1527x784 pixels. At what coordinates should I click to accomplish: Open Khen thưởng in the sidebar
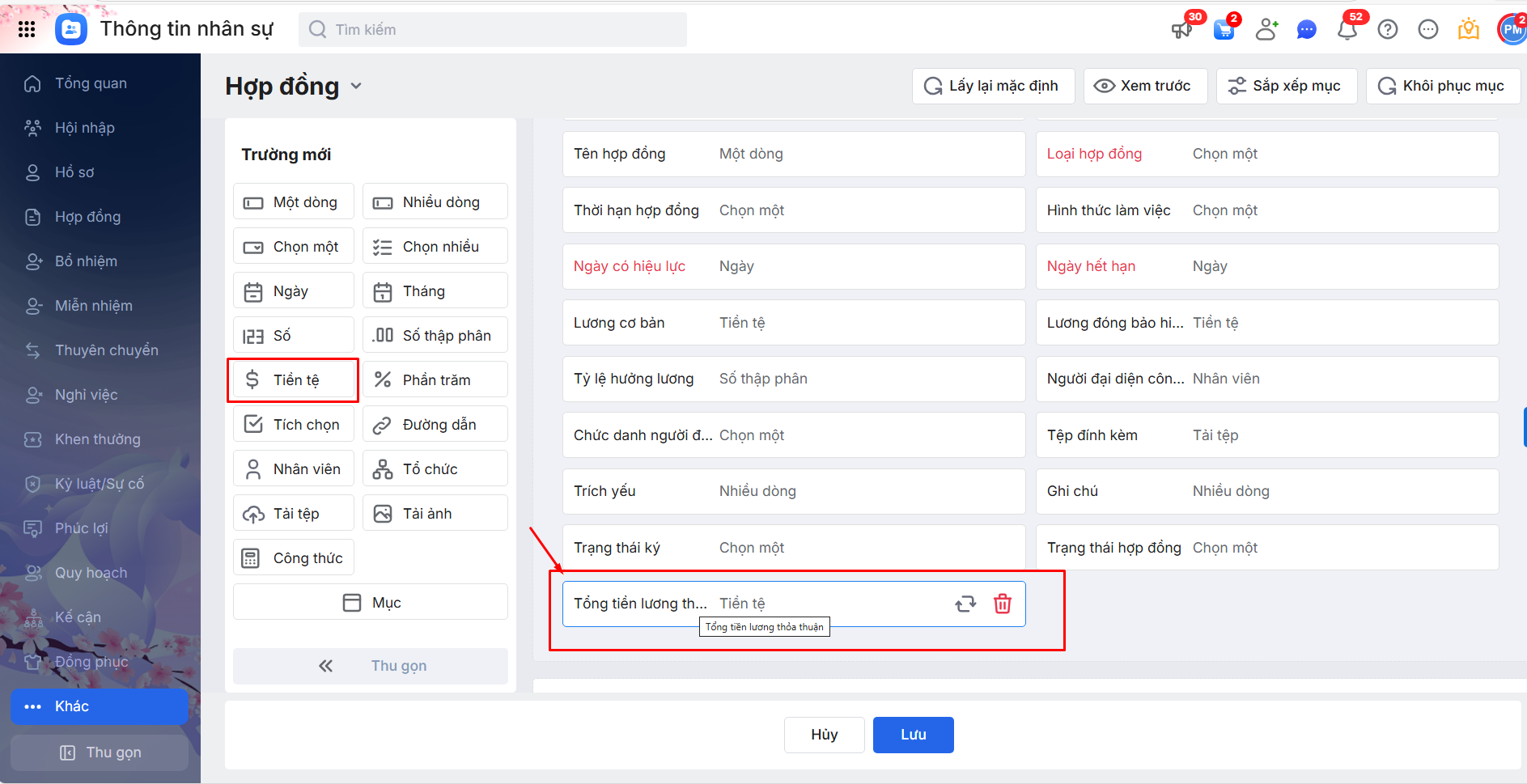[97, 439]
